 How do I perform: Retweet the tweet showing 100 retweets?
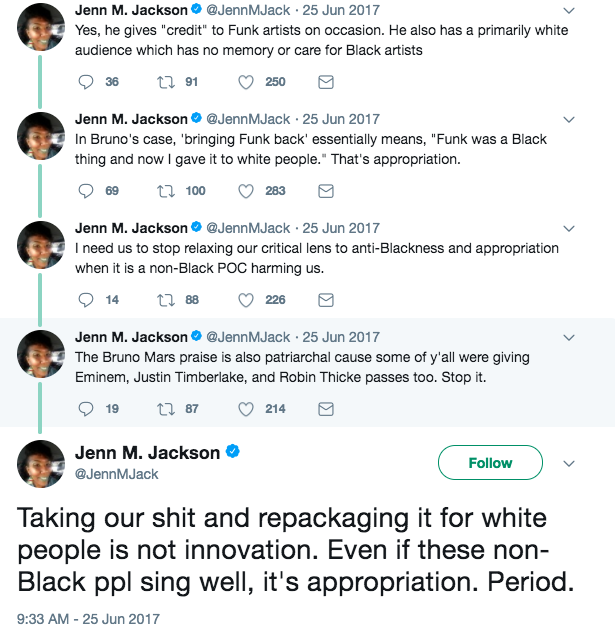(x=166, y=191)
